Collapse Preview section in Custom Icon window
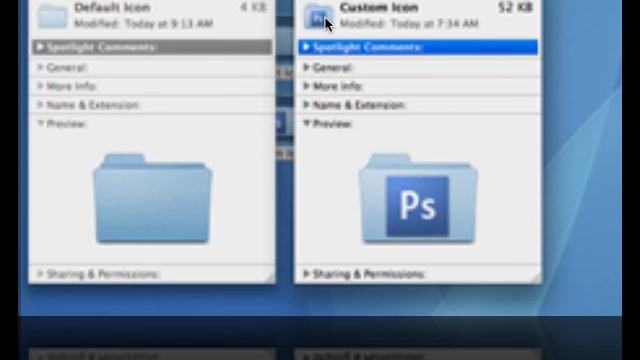640x360 pixels. 307,123
